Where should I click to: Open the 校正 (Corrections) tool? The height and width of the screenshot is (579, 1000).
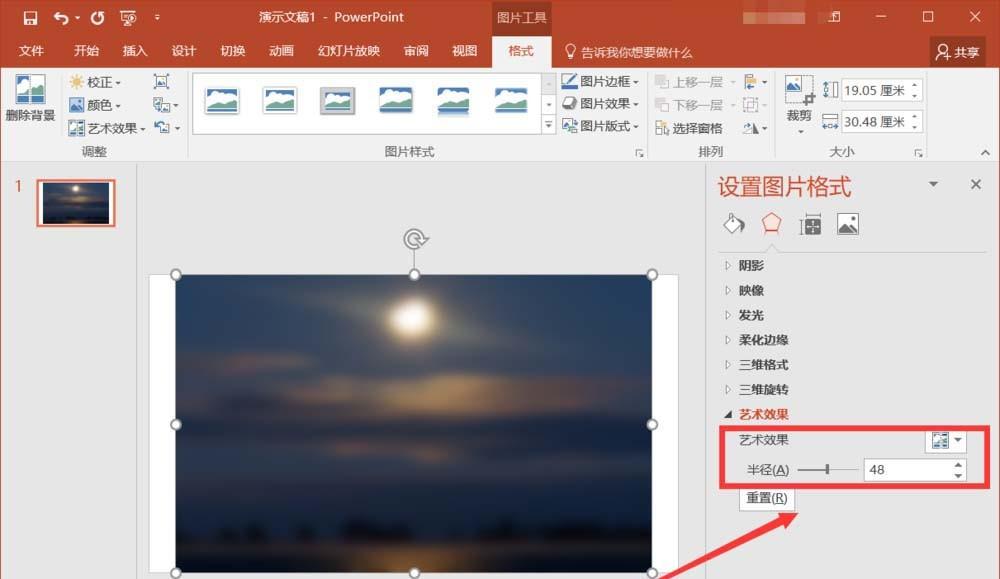pos(95,83)
